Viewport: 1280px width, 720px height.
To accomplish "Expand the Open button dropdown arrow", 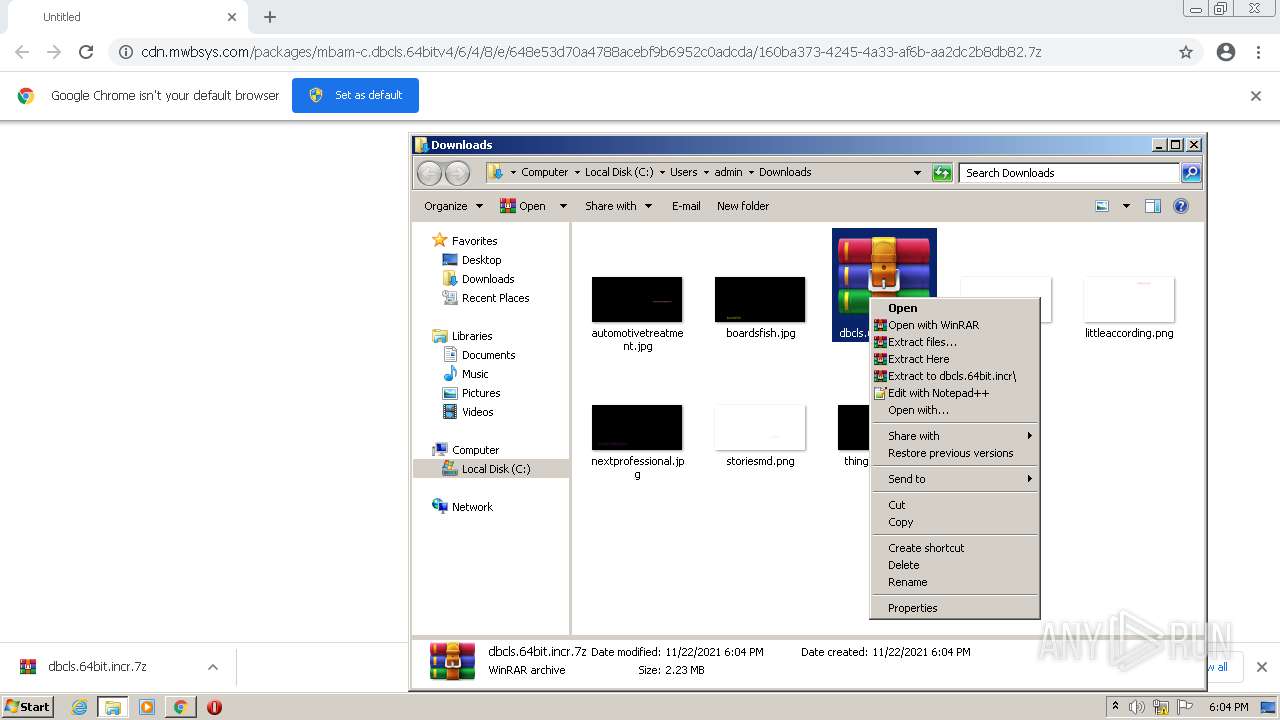I will 563,206.
